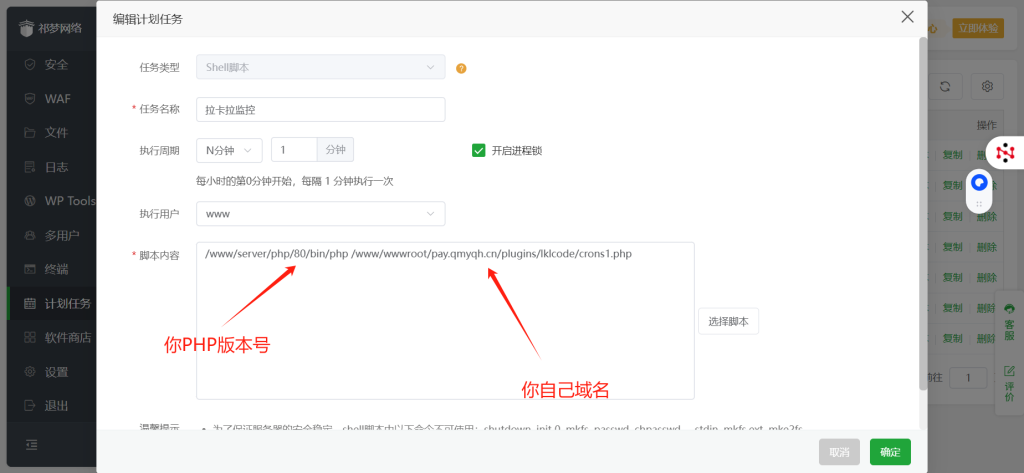
Task: Click the gear settings icon in background toolbar
Action: pos(987,86)
